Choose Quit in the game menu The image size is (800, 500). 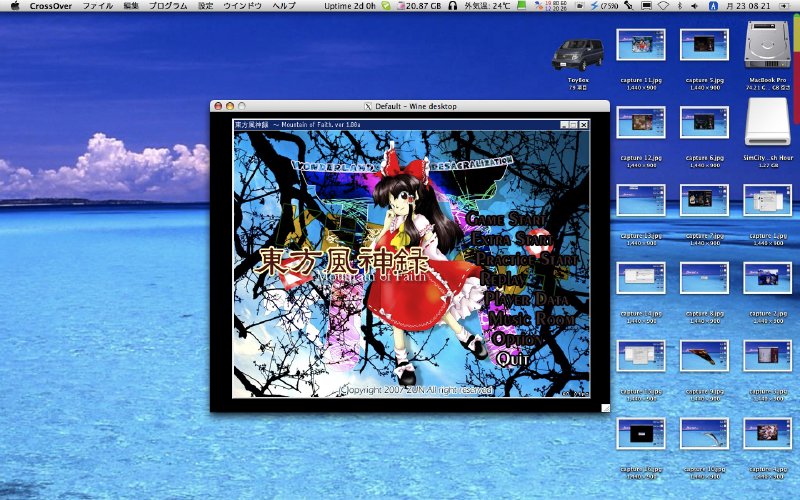point(513,359)
